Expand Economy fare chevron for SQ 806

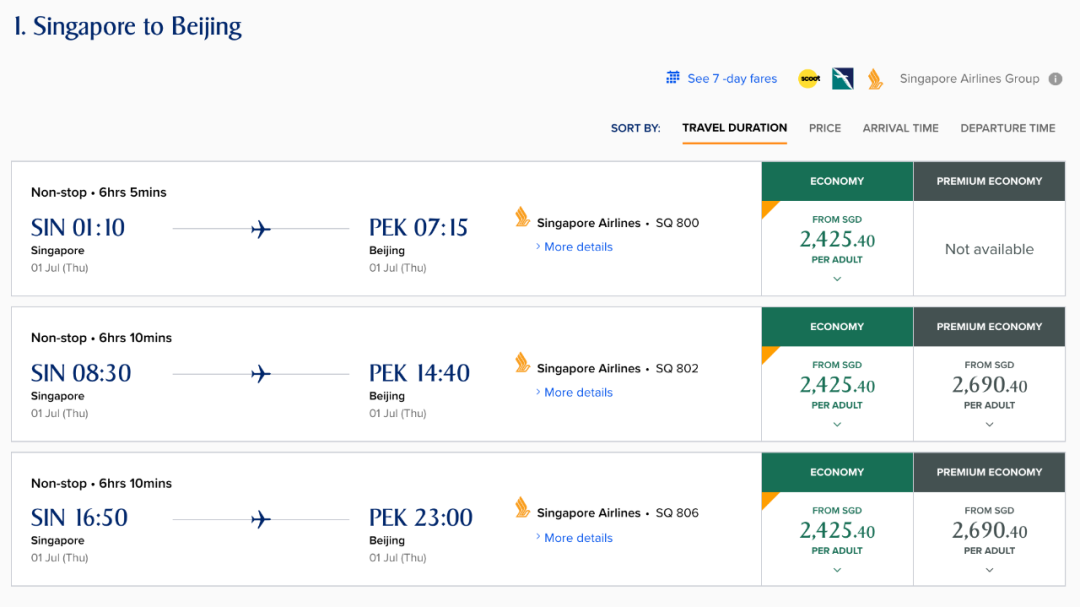tap(837, 570)
